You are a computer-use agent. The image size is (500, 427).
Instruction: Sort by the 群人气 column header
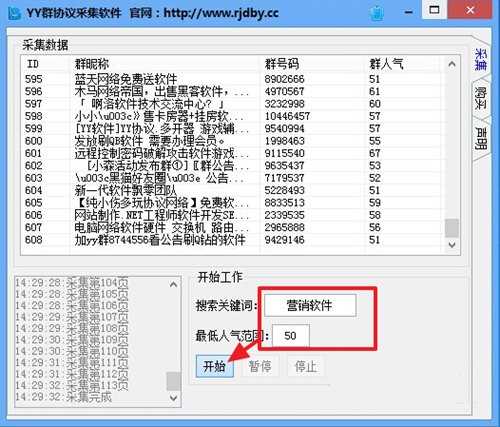(x=403, y=64)
